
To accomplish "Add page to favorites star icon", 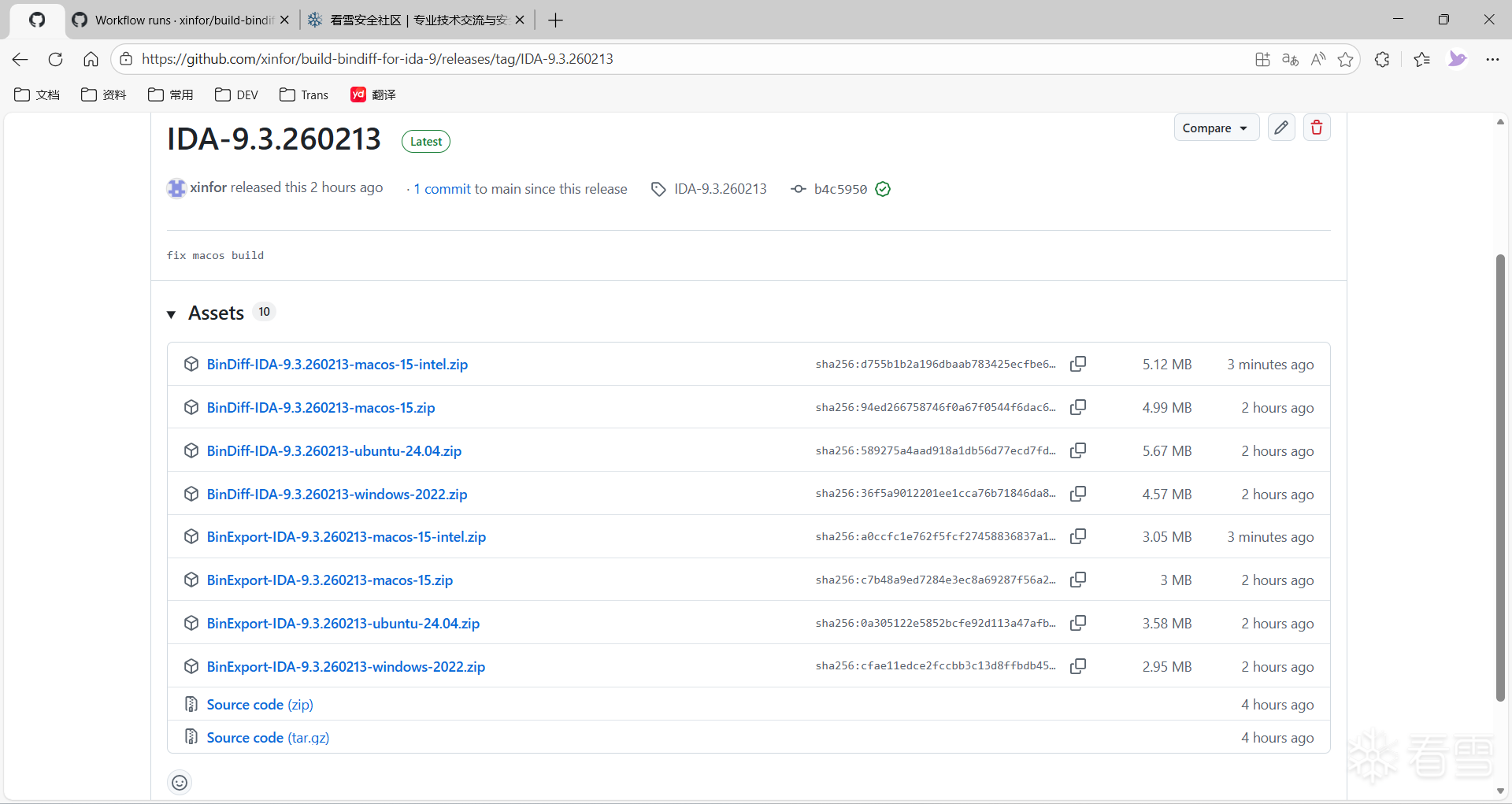I will point(1345,59).
